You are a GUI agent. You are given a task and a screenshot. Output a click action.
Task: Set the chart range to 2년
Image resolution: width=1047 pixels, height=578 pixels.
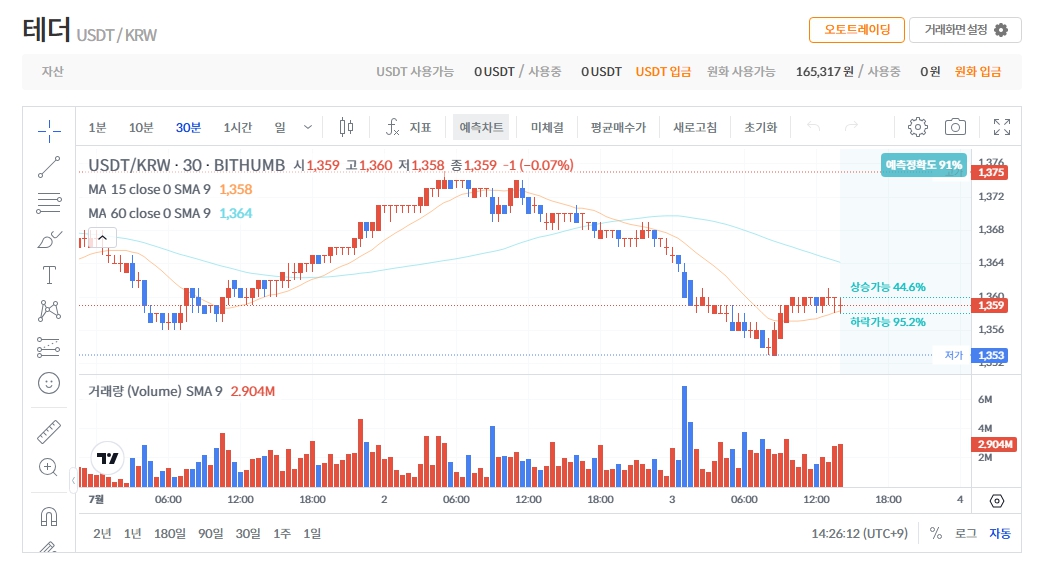click(102, 533)
